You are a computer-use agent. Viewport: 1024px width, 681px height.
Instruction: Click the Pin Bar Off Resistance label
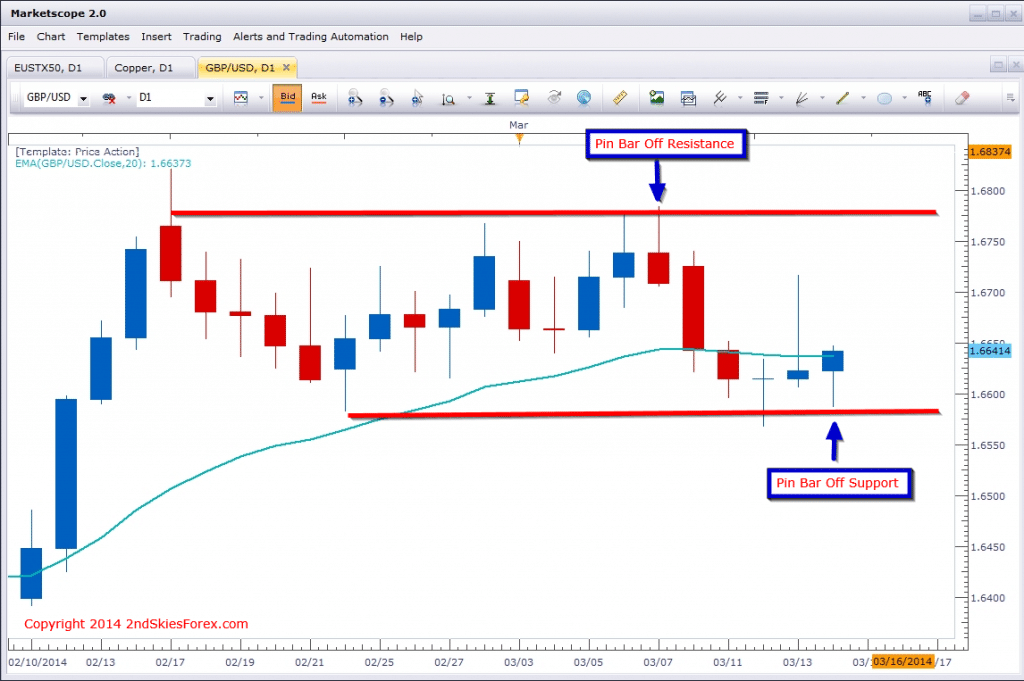[665, 144]
